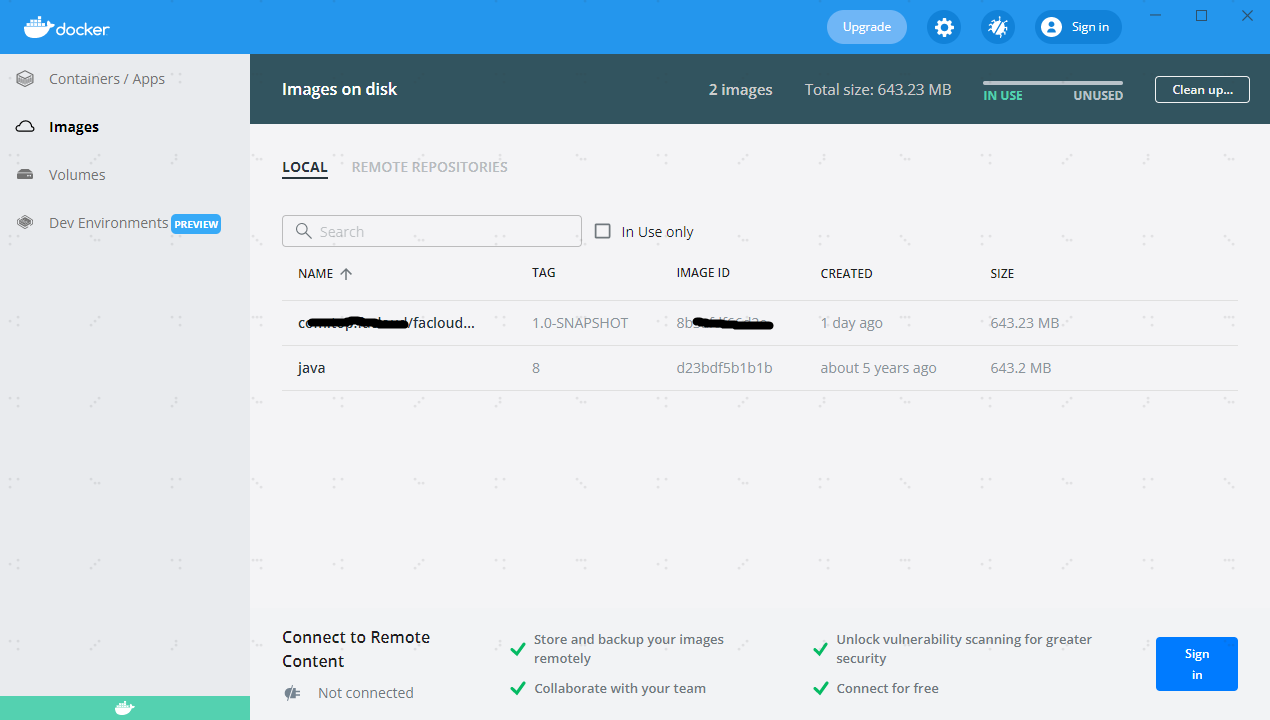Select the 1.0-SNAPSHOT image row
Image resolution: width=1270 pixels, height=720 pixels.
[760, 323]
